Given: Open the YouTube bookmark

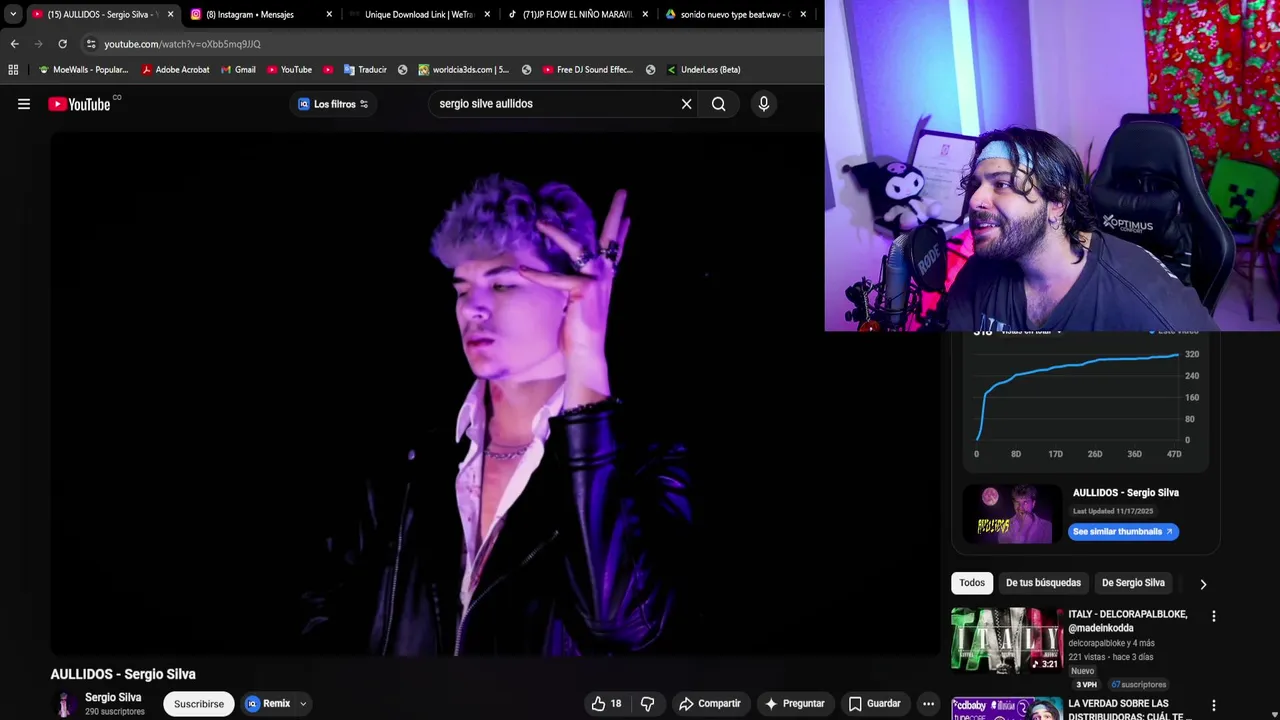Looking at the screenshot, I should (289, 70).
